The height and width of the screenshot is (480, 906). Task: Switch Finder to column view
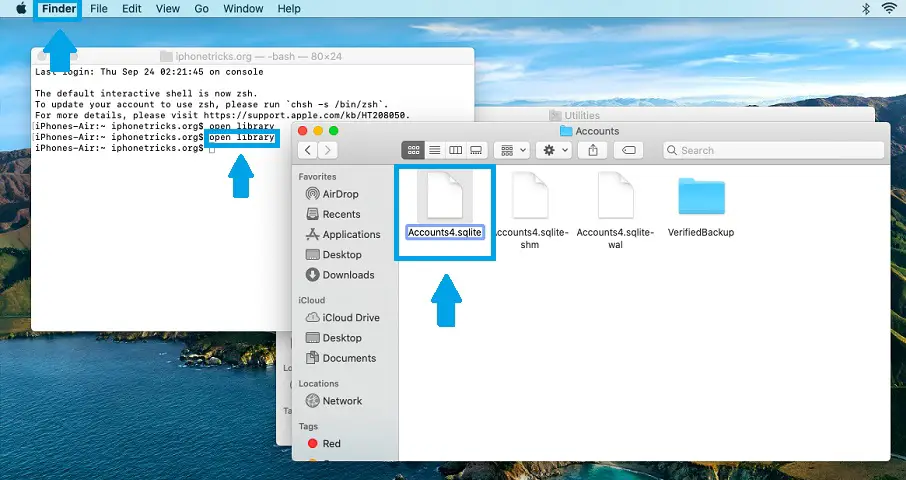[x=455, y=150]
